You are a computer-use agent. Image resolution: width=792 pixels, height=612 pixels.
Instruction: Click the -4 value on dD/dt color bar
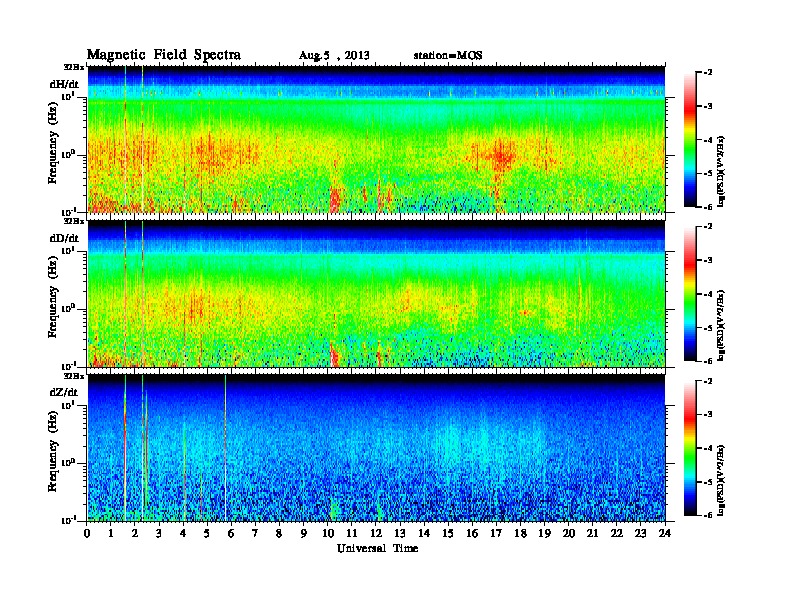pos(709,294)
